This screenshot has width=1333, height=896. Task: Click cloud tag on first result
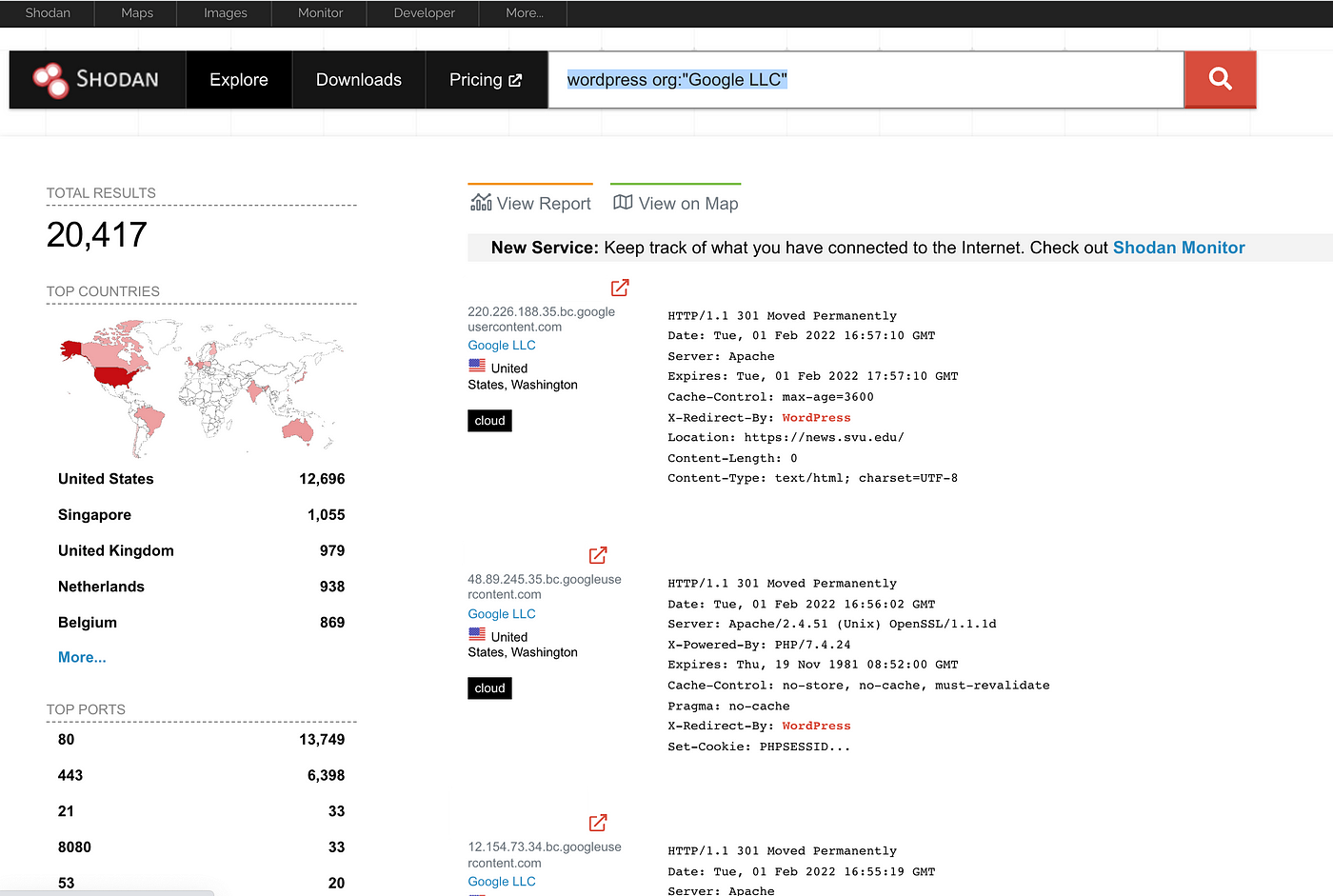(x=489, y=421)
